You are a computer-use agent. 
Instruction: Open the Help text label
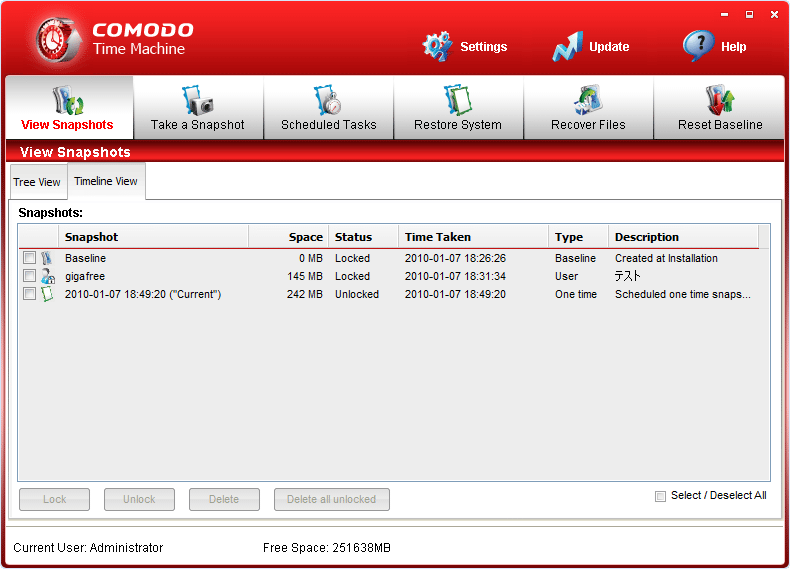pos(734,47)
